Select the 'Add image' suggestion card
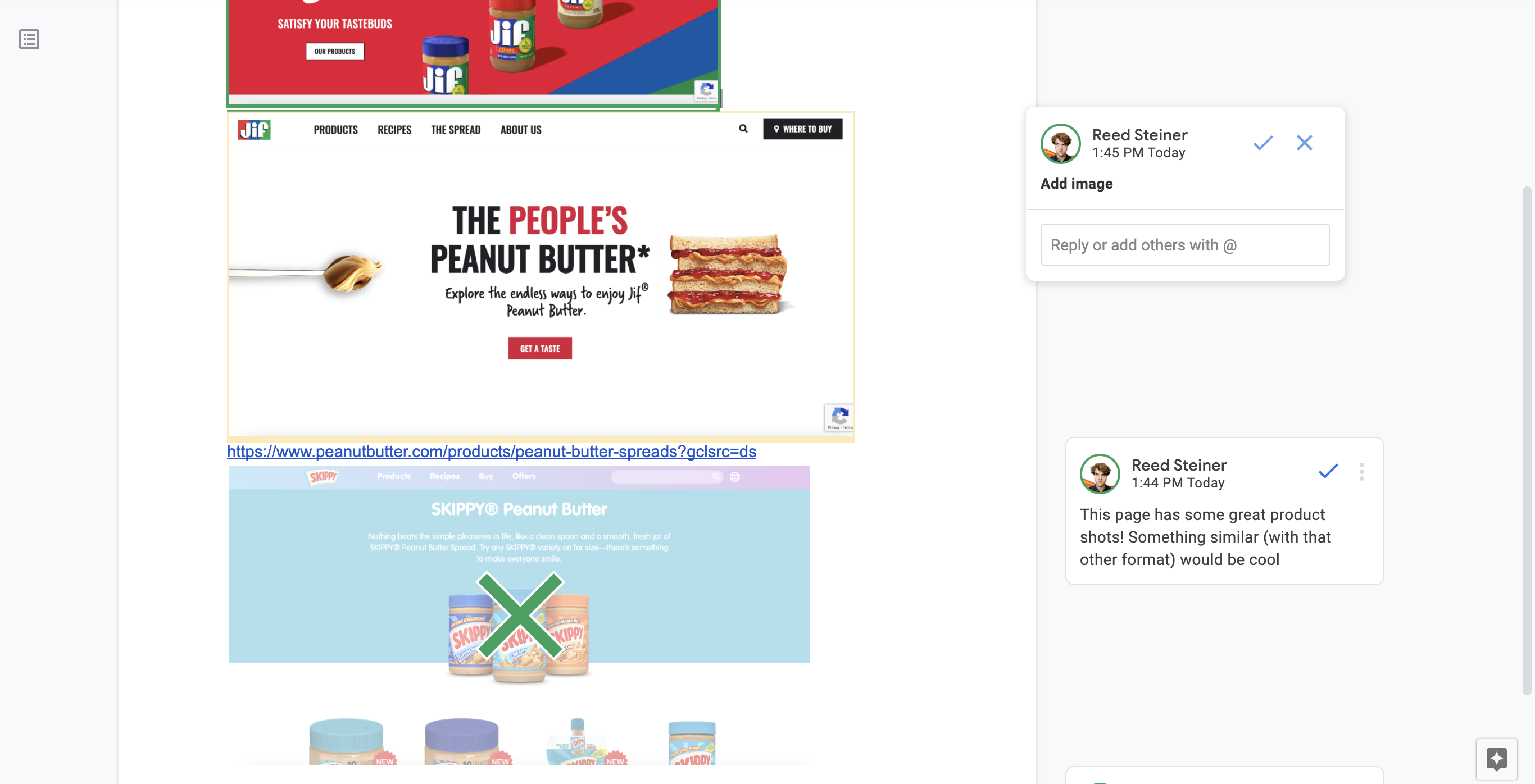Image resolution: width=1535 pixels, height=784 pixels. pyautogui.click(x=1184, y=194)
